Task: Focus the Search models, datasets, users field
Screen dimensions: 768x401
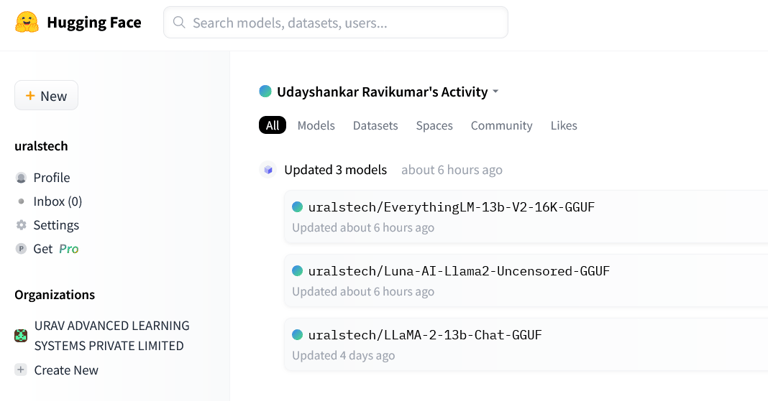Action: [336, 23]
